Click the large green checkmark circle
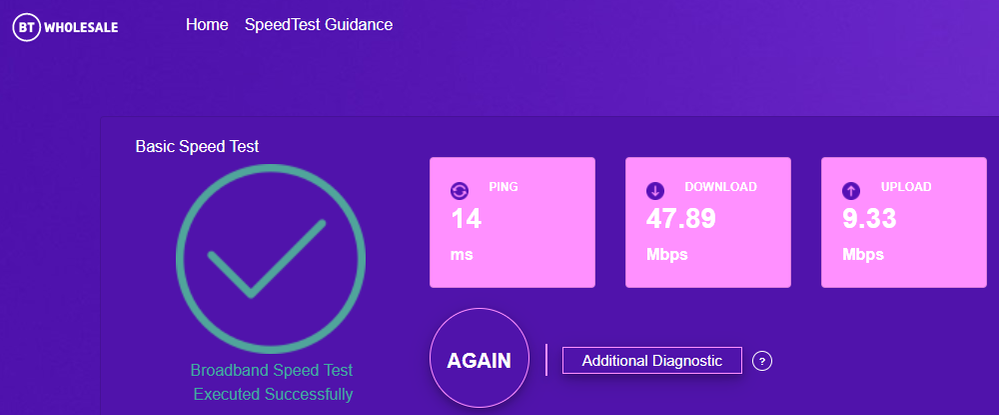The width and height of the screenshot is (999, 415). click(271, 257)
